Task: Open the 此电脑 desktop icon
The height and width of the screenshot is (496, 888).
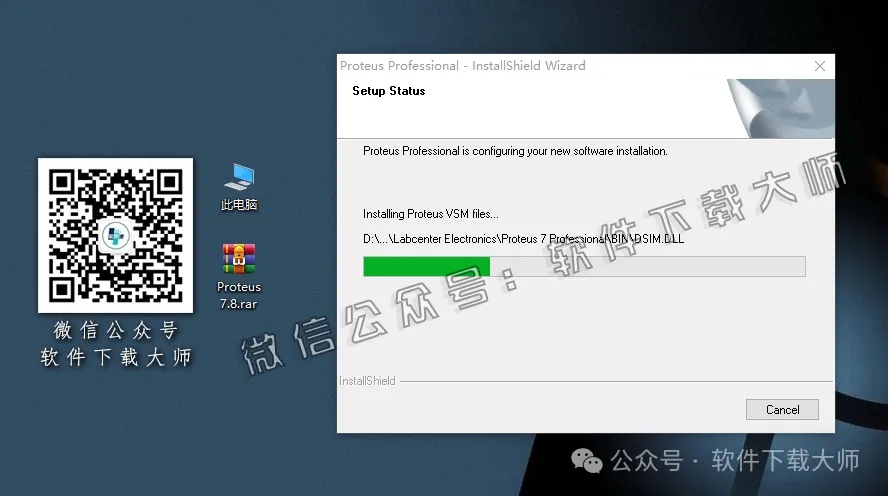Action: (239, 178)
